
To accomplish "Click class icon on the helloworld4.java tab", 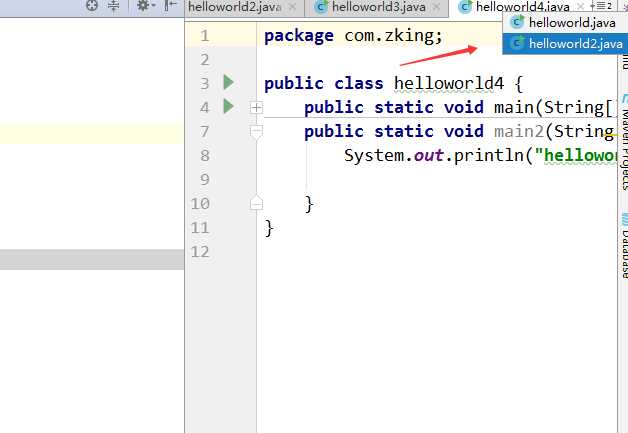I will (x=465, y=7).
